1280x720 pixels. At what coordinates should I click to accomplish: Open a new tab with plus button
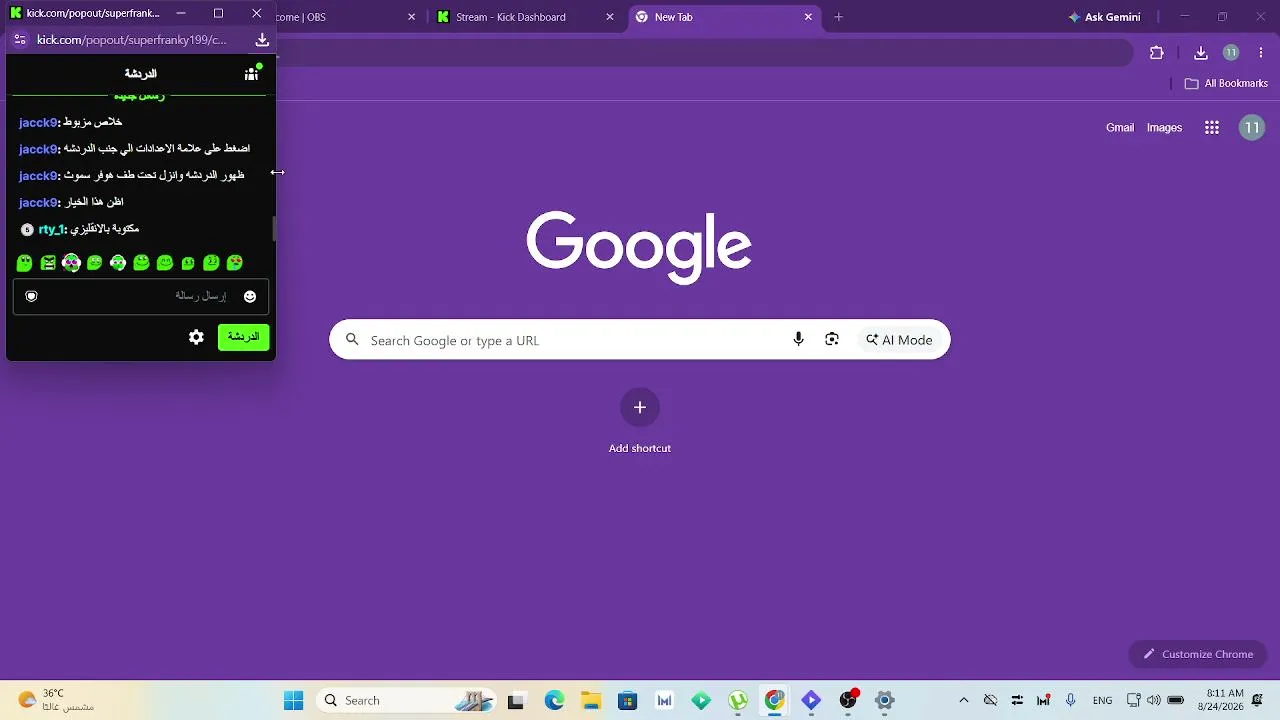(x=838, y=17)
